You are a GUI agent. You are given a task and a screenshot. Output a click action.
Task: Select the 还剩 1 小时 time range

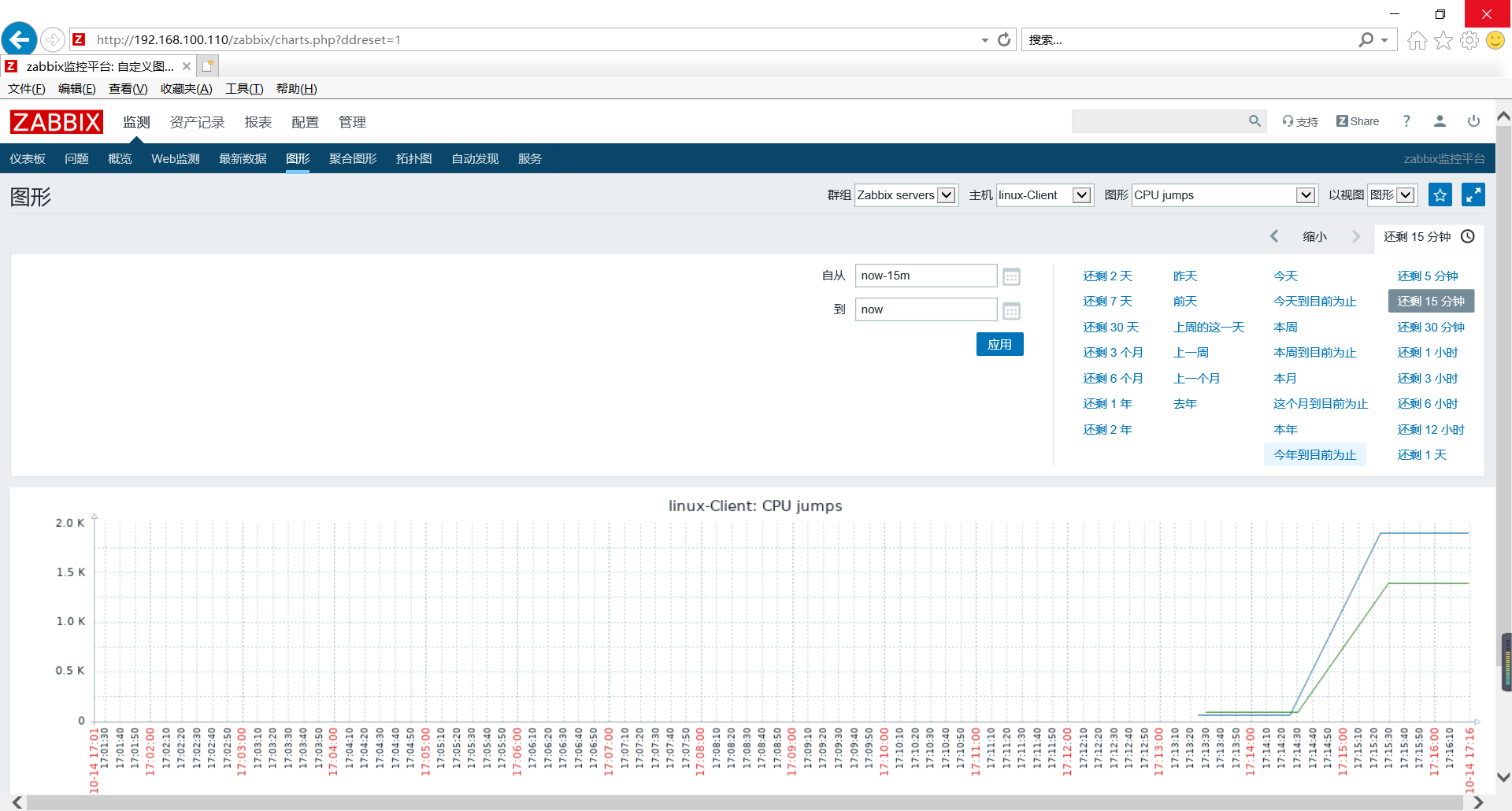coord(1428,352)
